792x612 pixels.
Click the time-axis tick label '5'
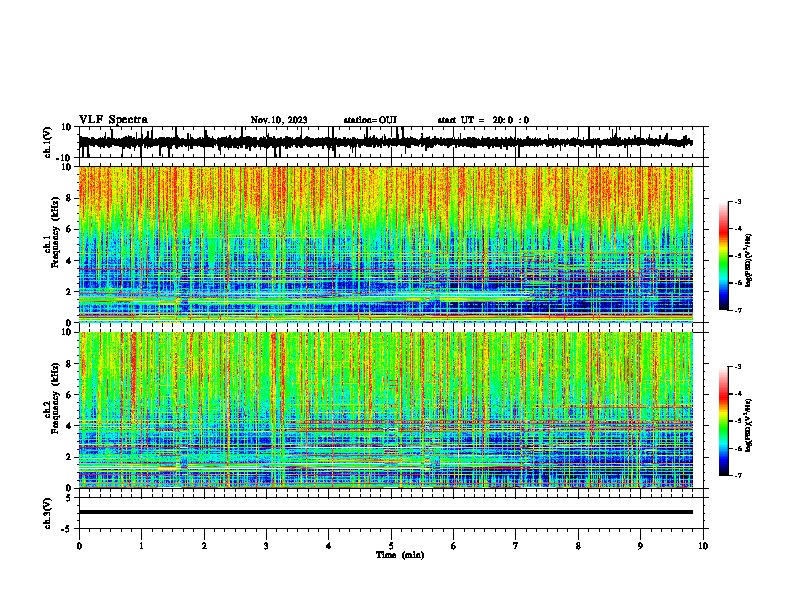tap(391, 546)
